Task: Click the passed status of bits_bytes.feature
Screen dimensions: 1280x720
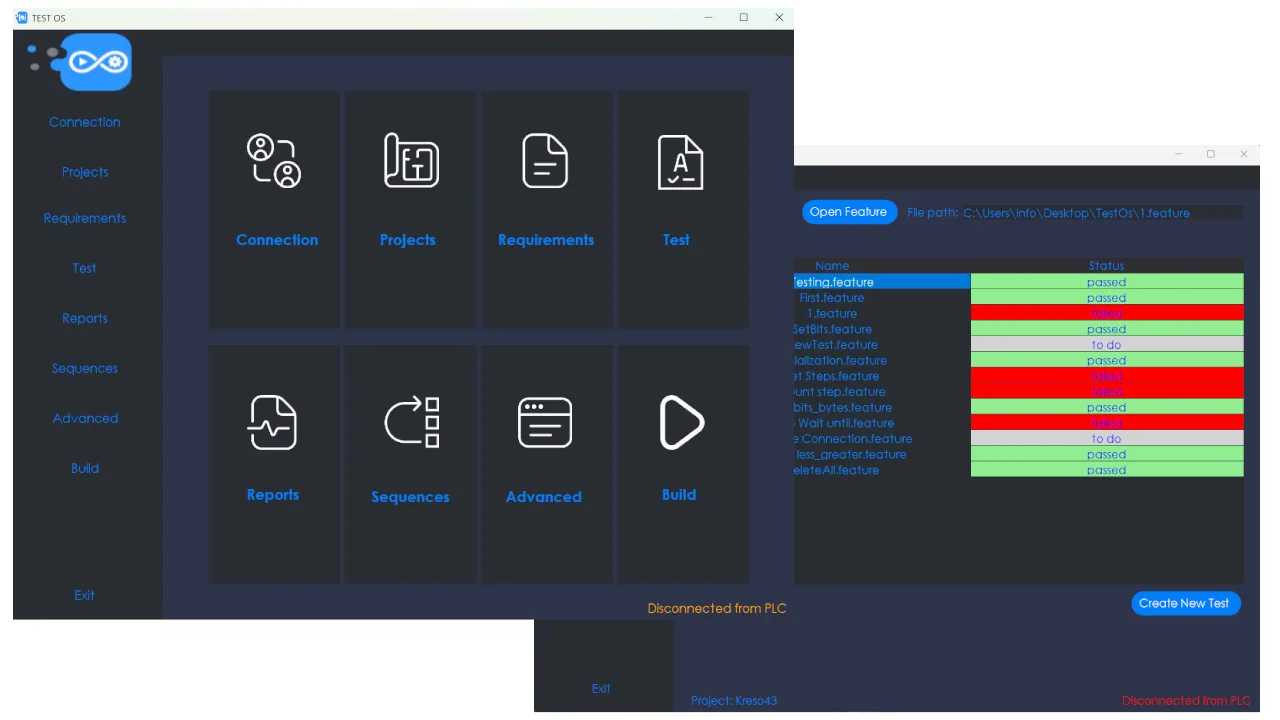Action: click(x=1107, y=407)
